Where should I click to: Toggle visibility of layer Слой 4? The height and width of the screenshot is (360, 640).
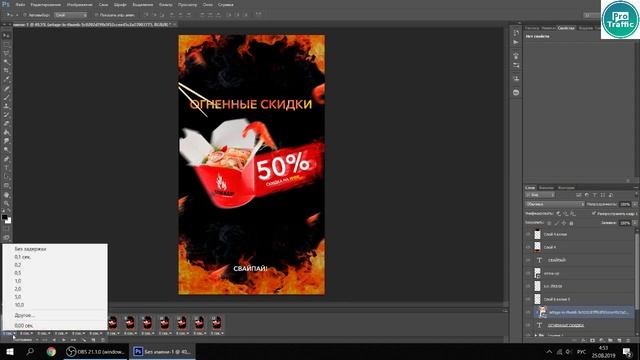click(x=528, y=247)
